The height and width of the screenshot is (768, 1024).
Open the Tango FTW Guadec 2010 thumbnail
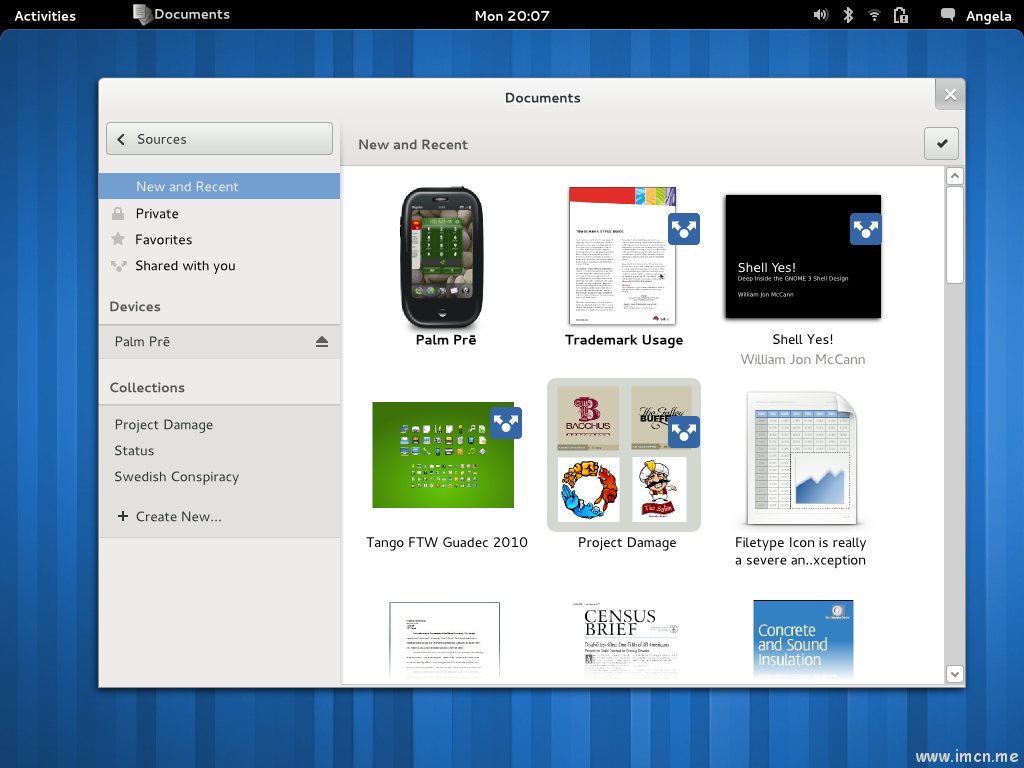[443, 455]
